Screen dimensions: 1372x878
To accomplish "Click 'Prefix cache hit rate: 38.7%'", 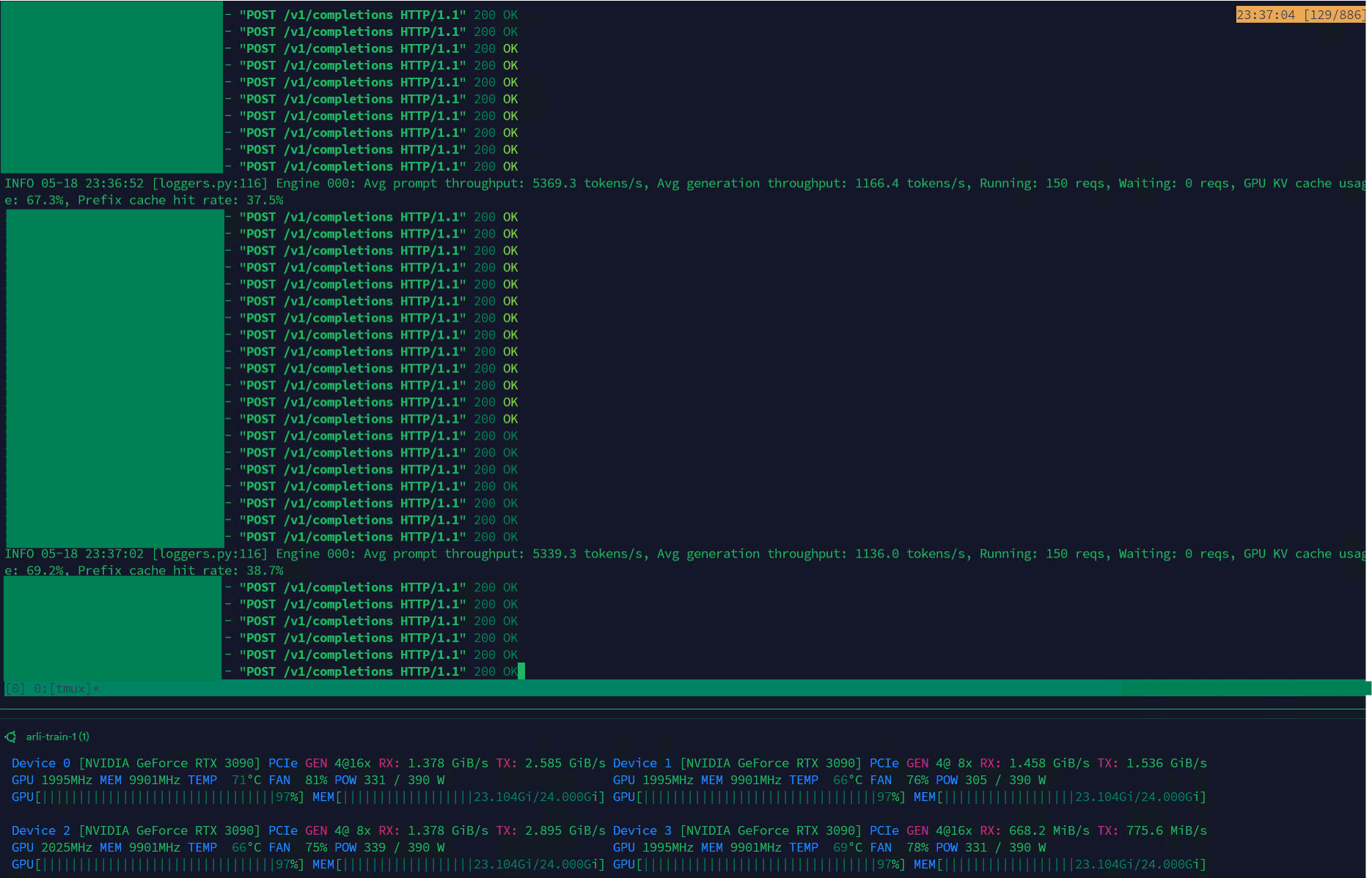I will [x=180, y=571].
